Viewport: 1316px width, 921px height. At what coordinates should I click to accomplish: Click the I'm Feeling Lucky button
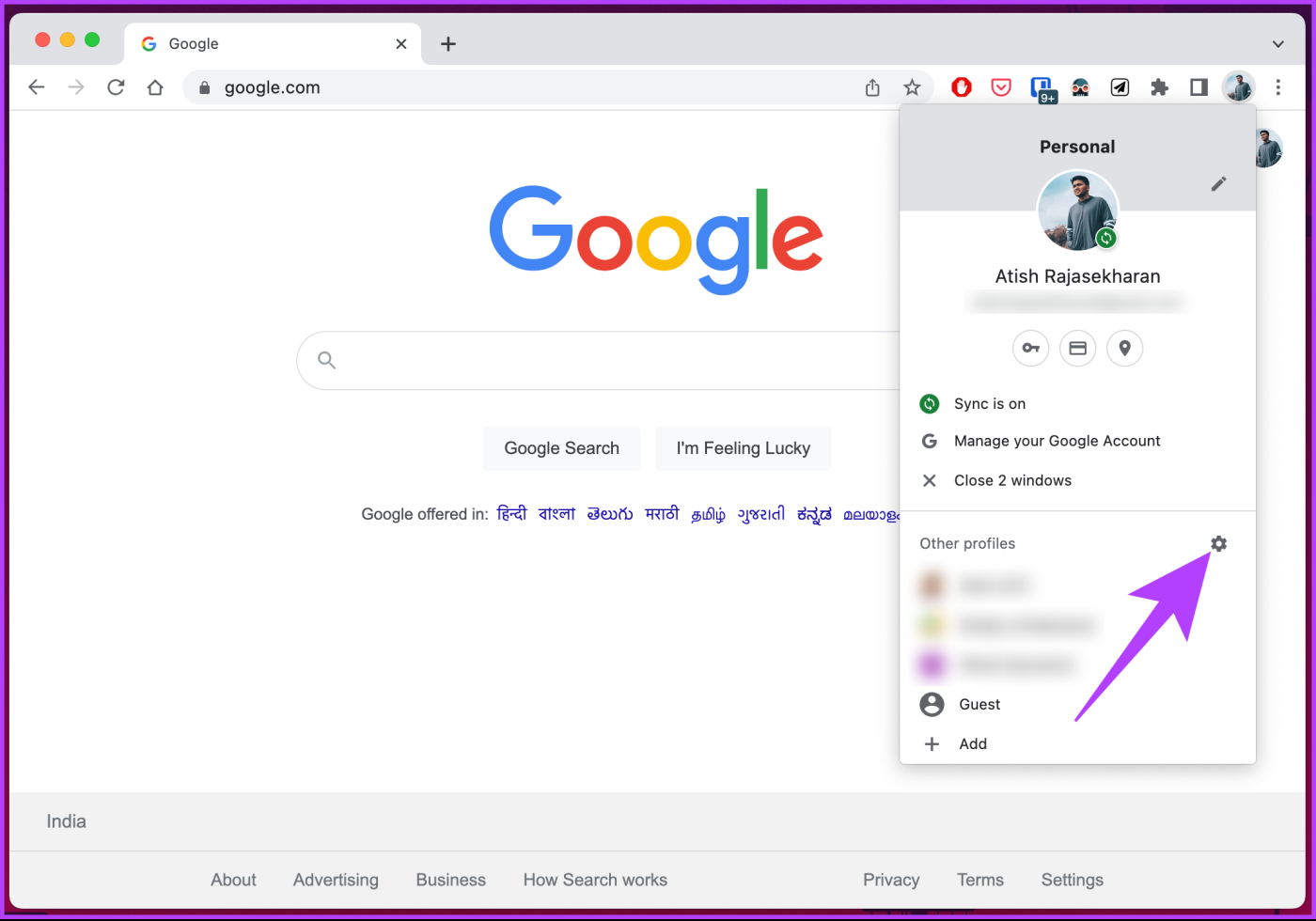coord(744,448)
